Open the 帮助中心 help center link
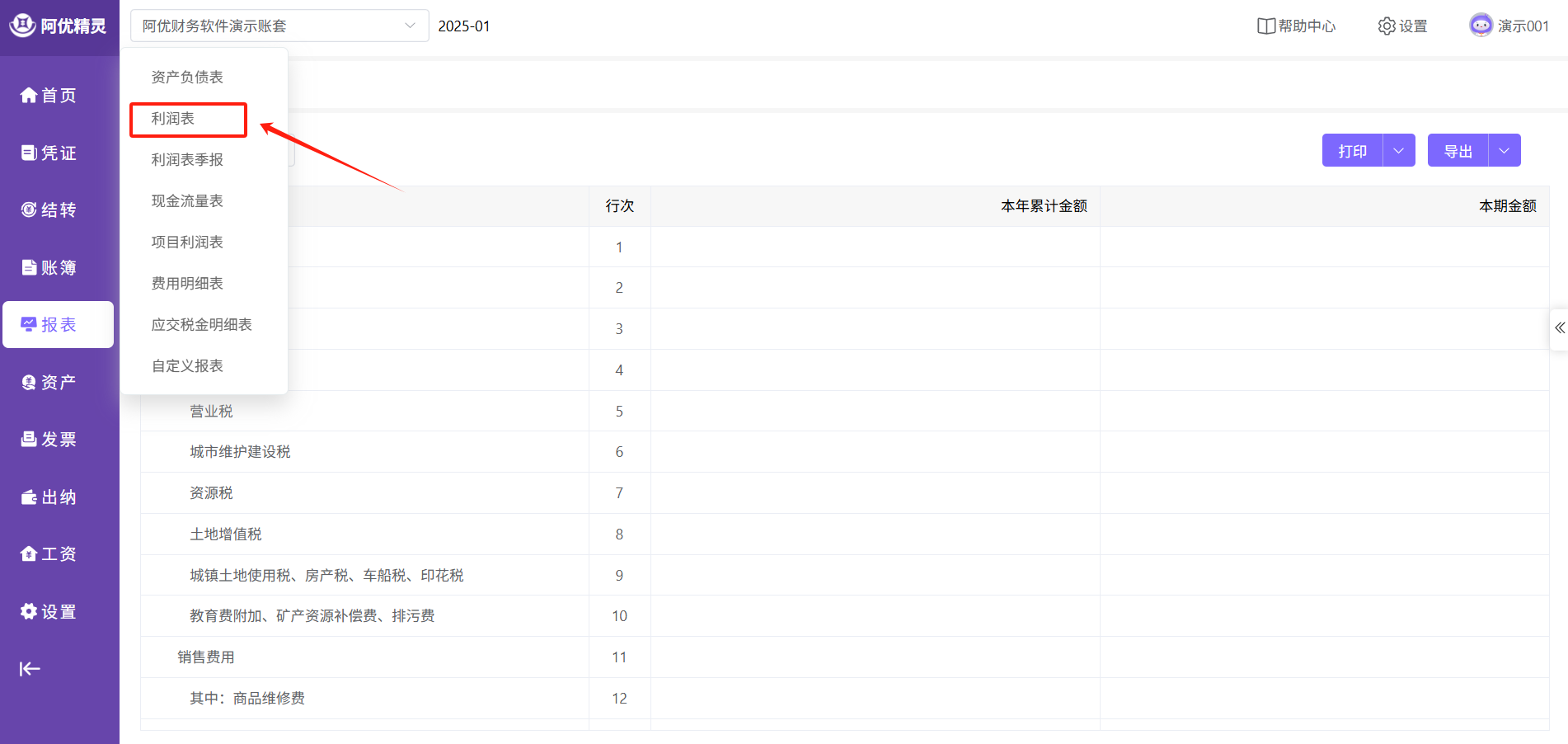 point(1296,26)
